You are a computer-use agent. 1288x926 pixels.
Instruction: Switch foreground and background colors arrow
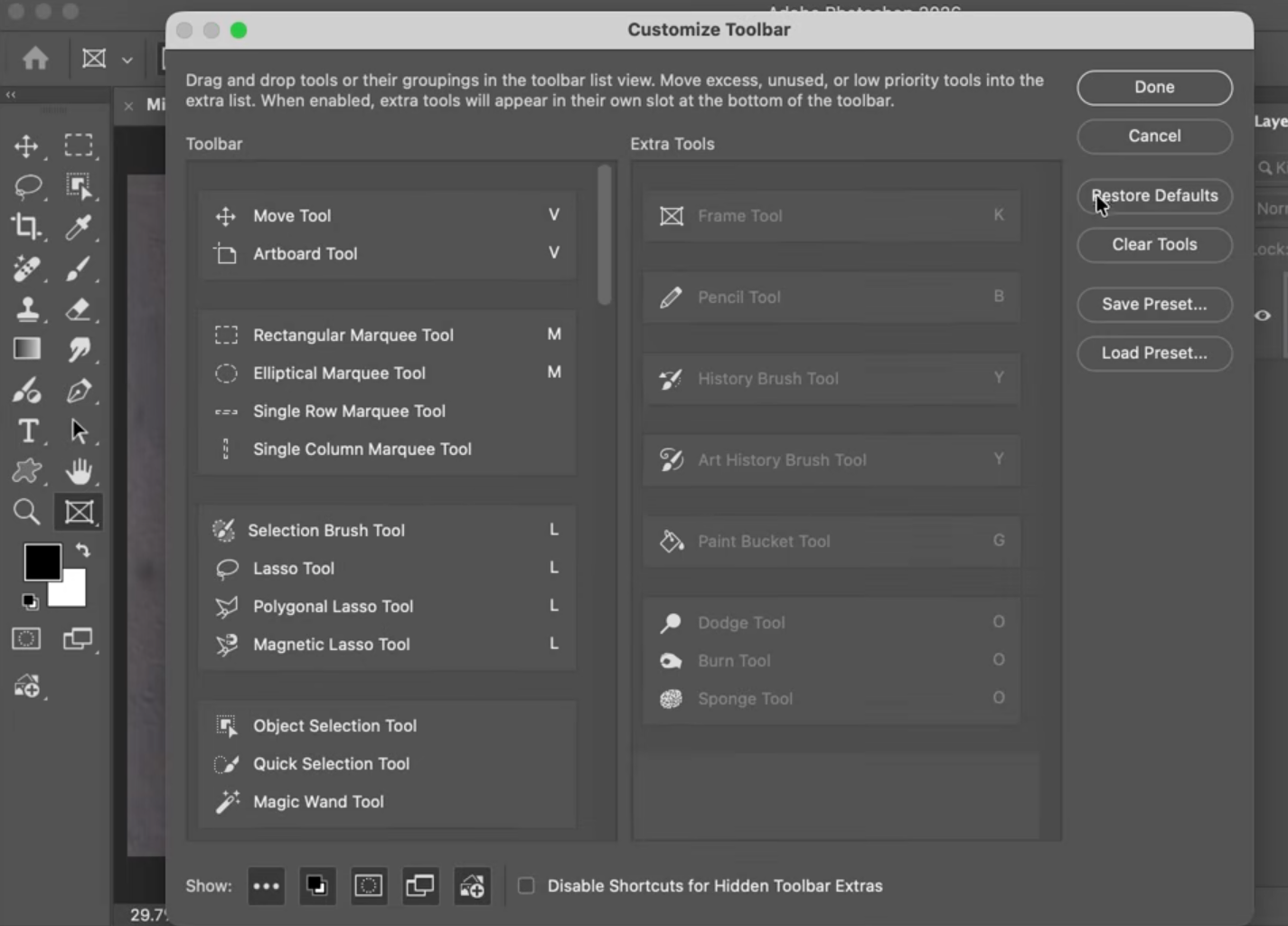click(82, 550)
